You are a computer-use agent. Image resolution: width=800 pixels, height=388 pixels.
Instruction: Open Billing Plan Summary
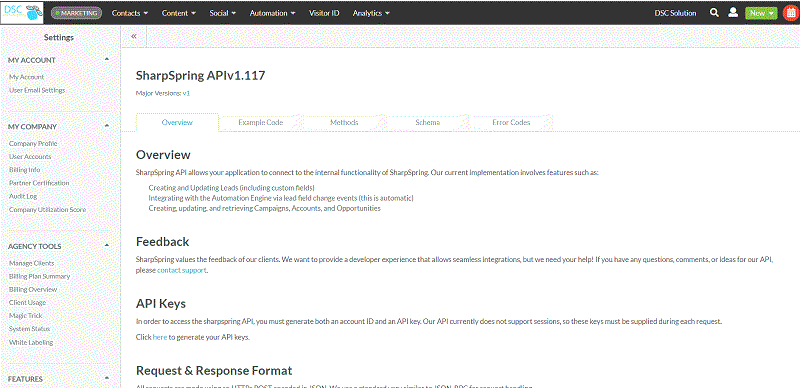(39, 277)
